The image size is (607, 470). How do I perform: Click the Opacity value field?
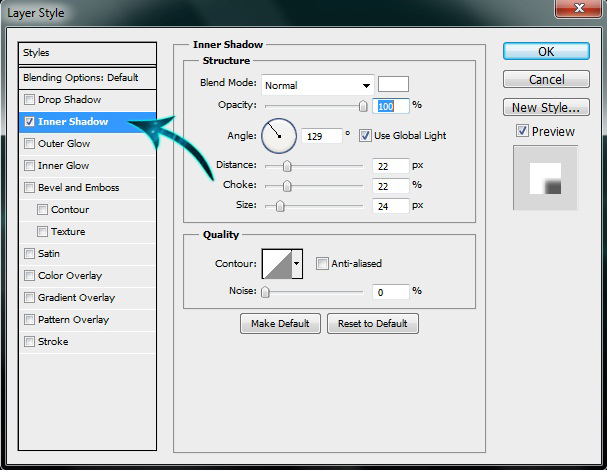390,105
